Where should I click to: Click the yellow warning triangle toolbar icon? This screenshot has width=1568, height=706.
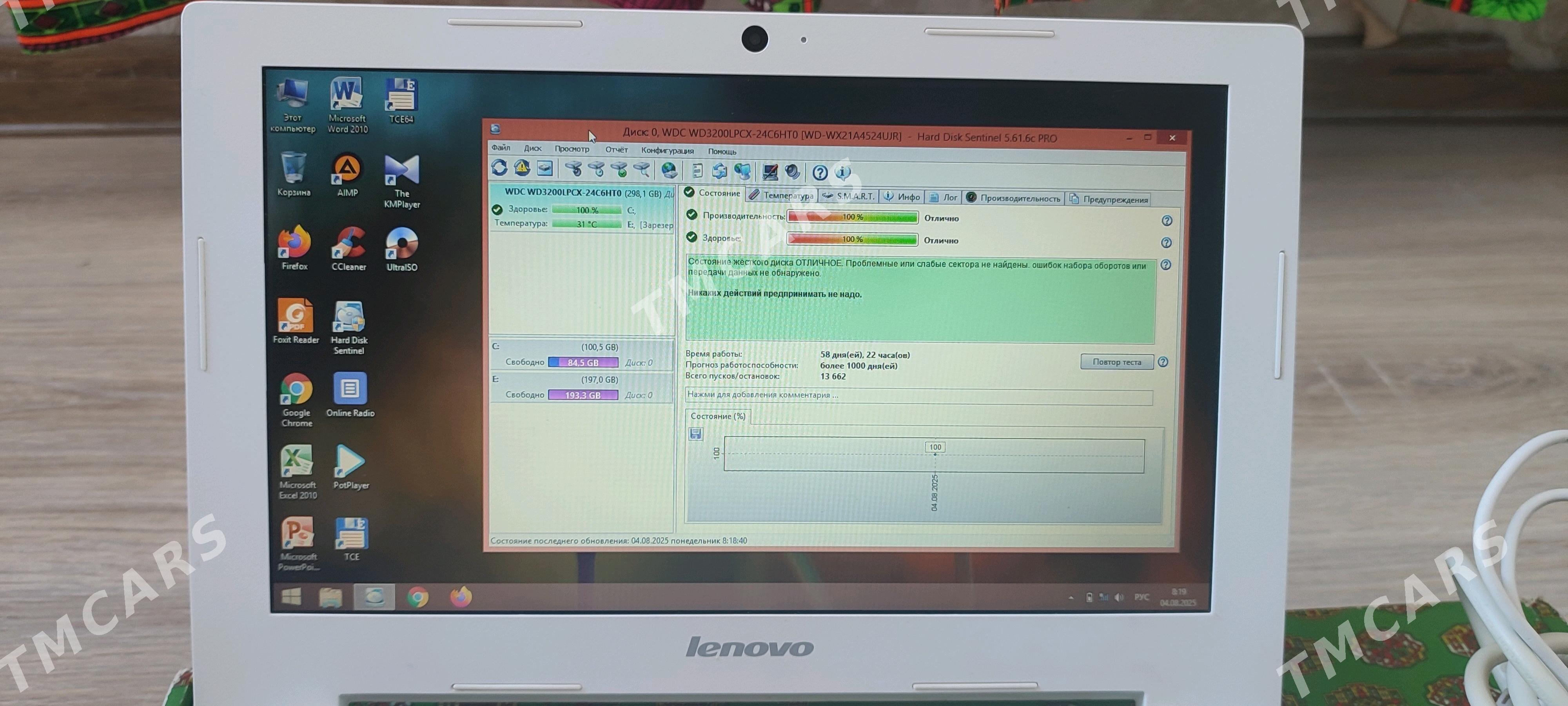tap(522, 167)
